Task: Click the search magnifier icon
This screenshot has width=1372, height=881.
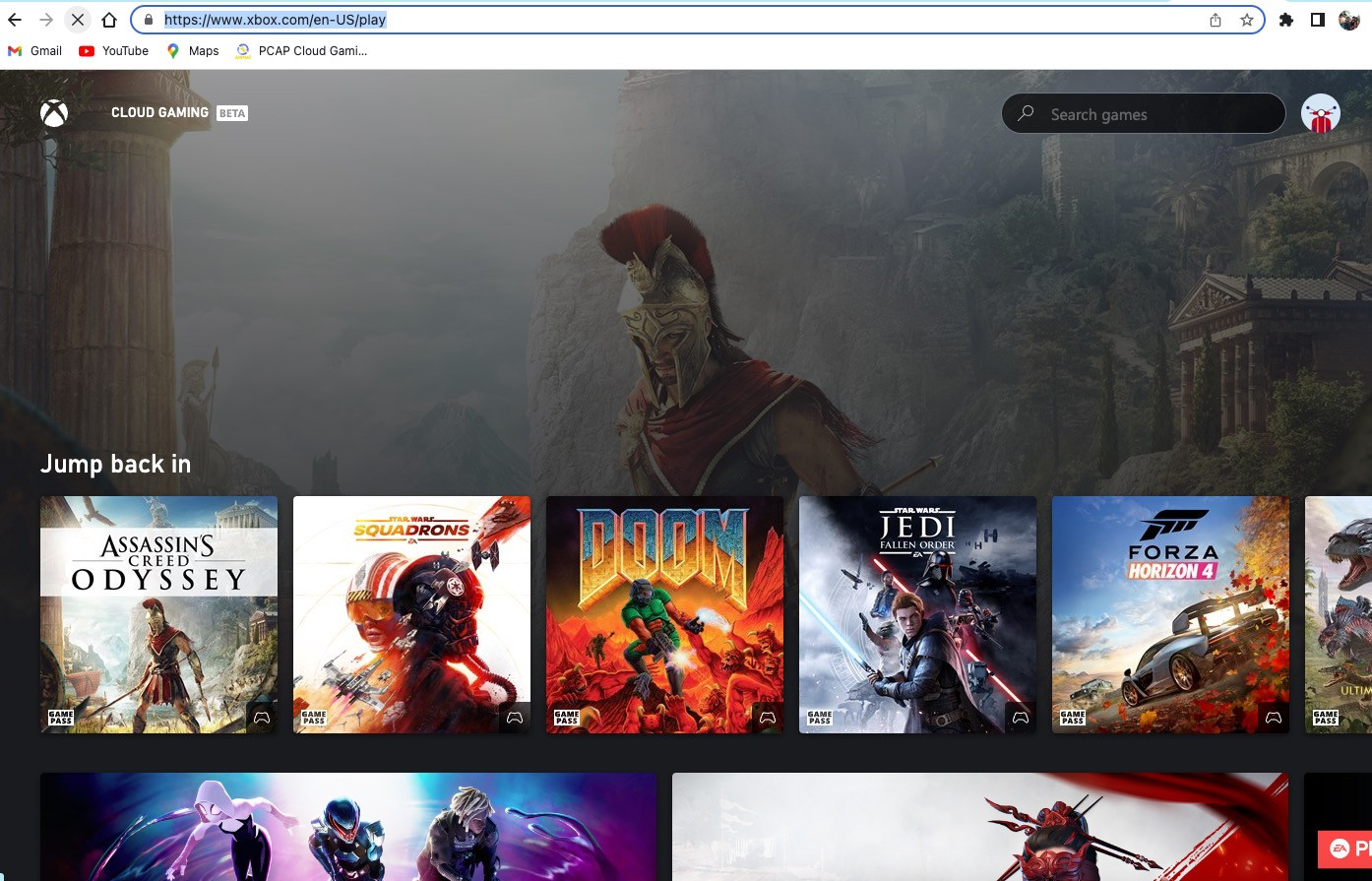Action: click(x=1026, y=113)
